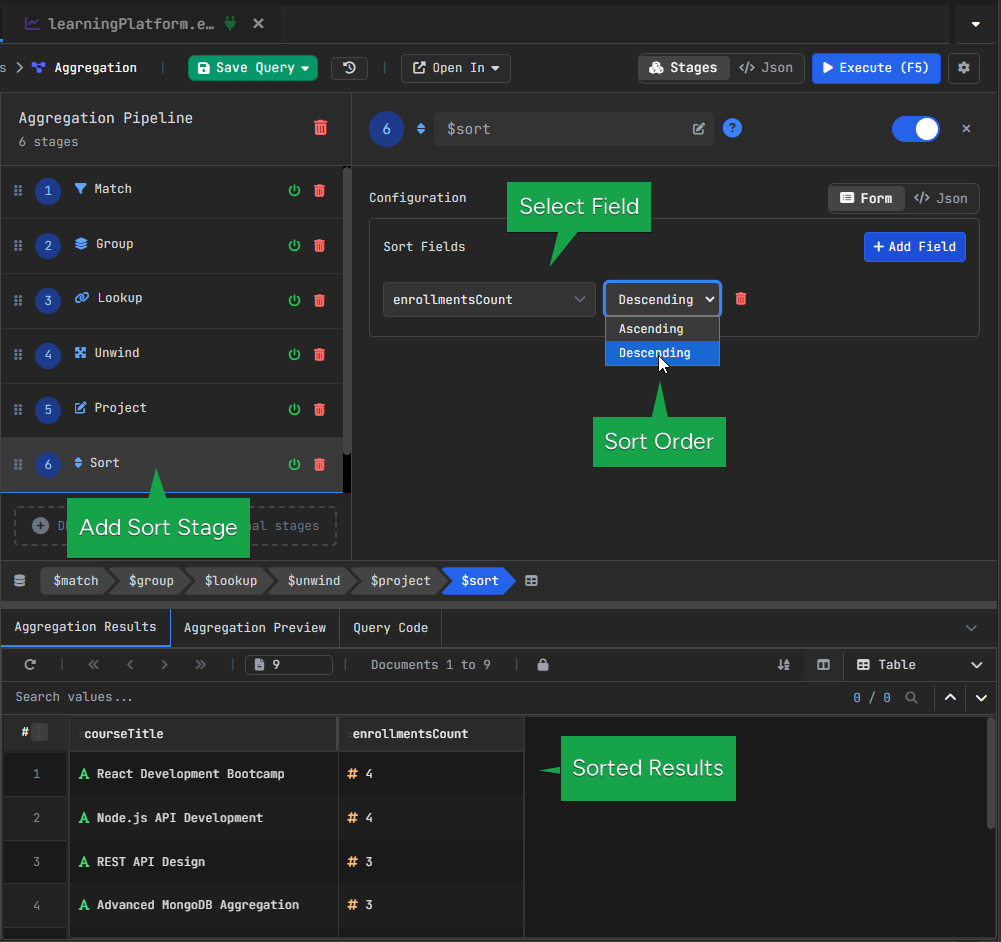Switch to Query Code tab
1001x942 pixels.
point(391,628)
